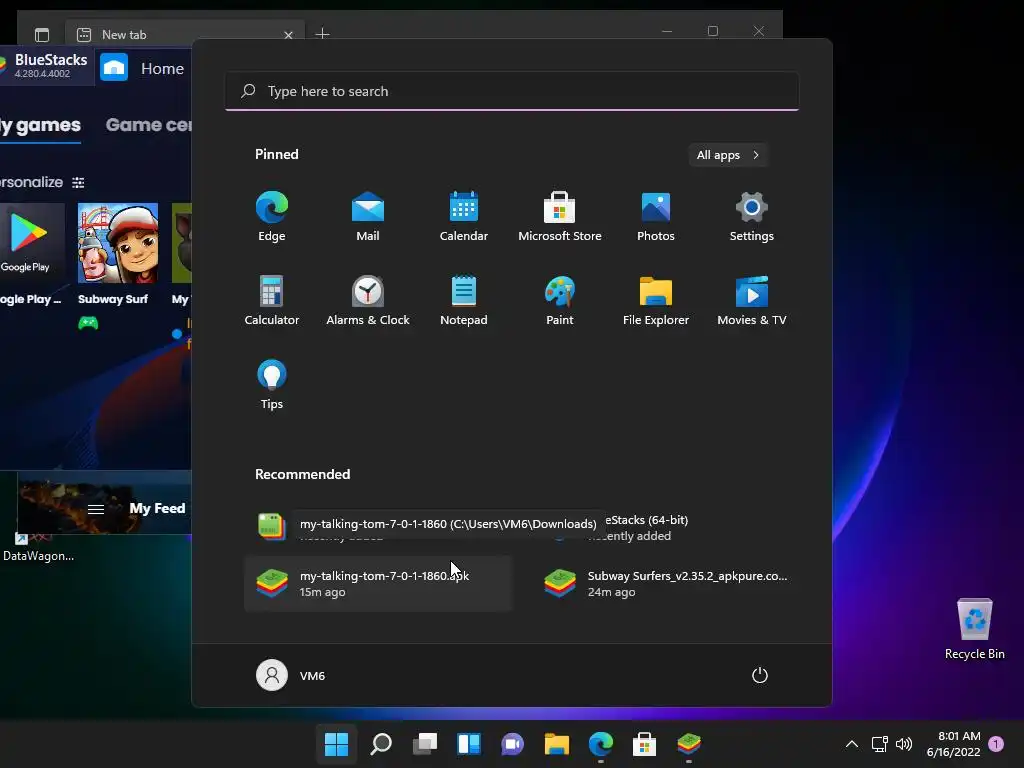Open network status in system tray
This screenshot has height=768, width=1024.
(x=880, y=744)
